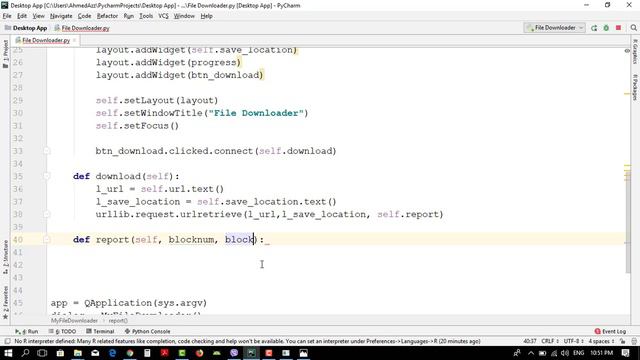Open the Windows Start menu
This screenshot has height=360, width=640.
[x=8, y=353]
